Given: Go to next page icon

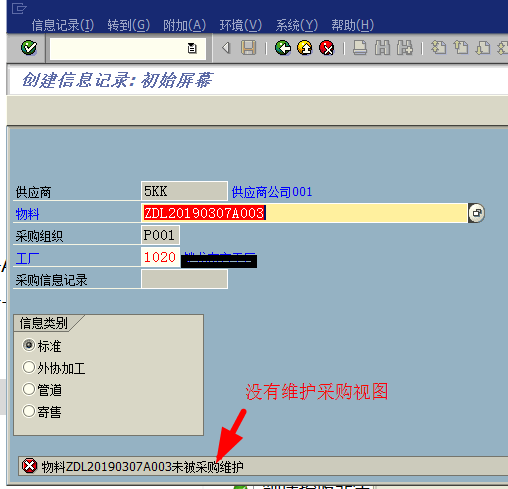Looking at the screenshot, I should (x=483, y=48).
